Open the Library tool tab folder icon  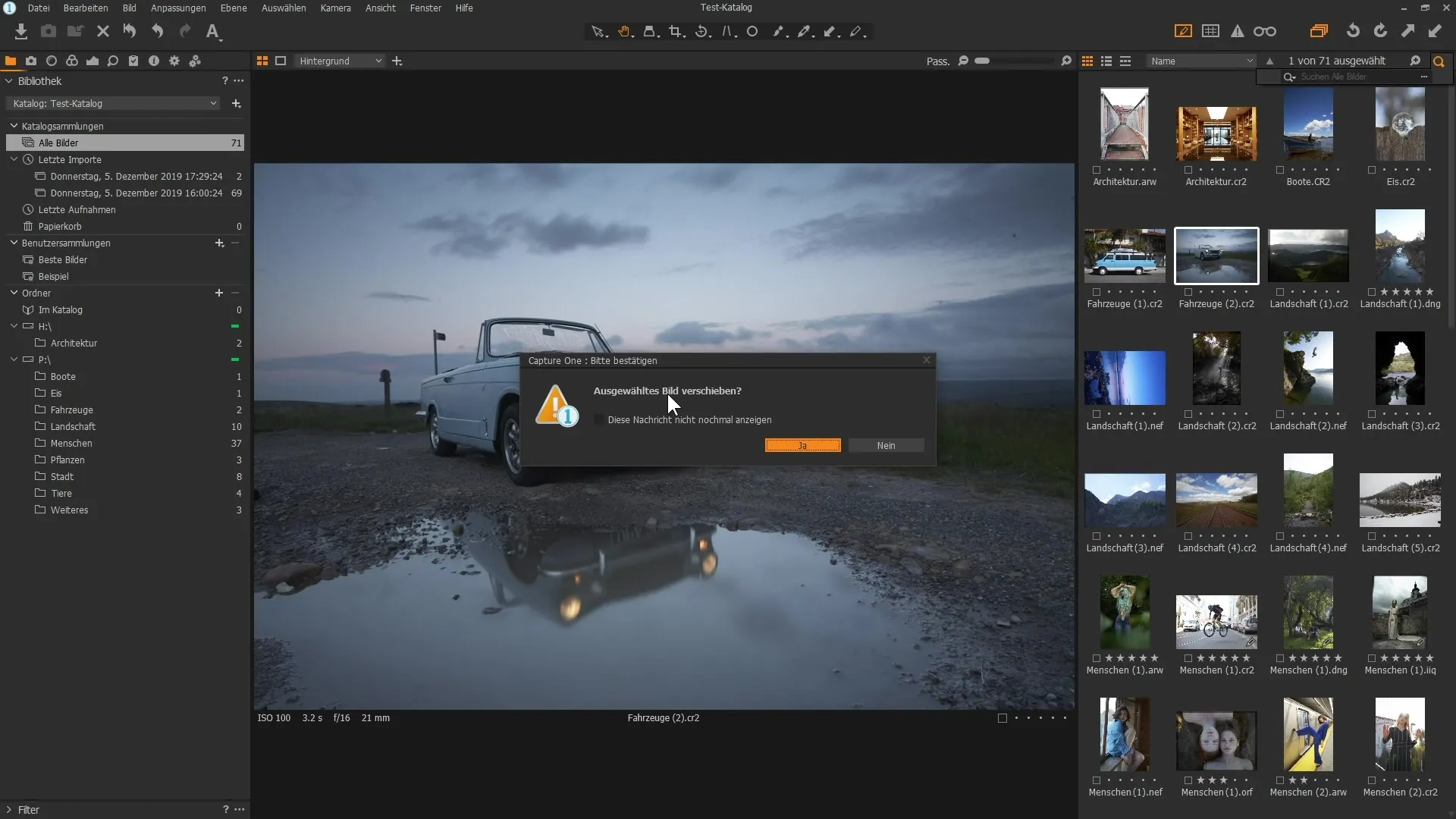(11, 61)
